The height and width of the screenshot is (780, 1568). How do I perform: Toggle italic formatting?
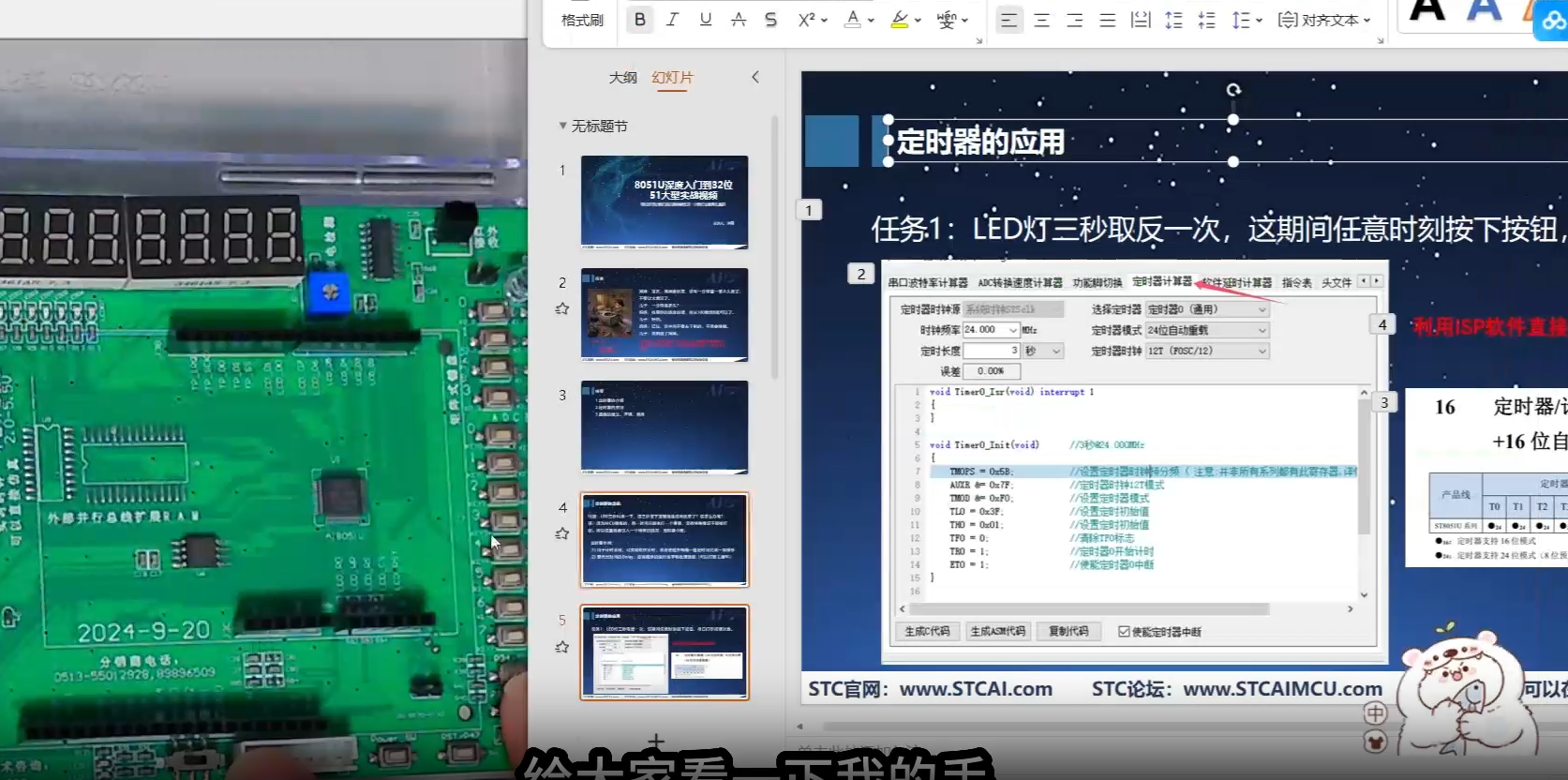[672, 20]
